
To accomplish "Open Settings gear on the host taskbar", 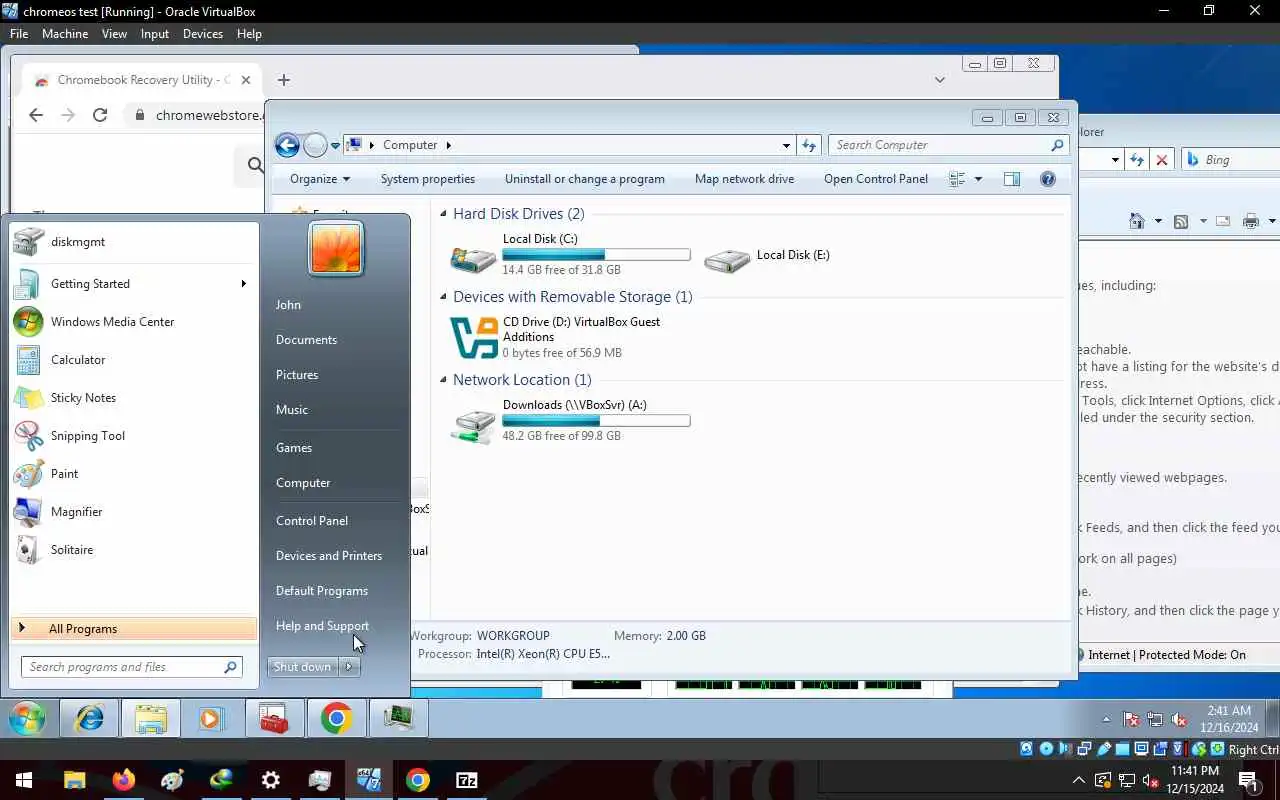I will (271, 780).
